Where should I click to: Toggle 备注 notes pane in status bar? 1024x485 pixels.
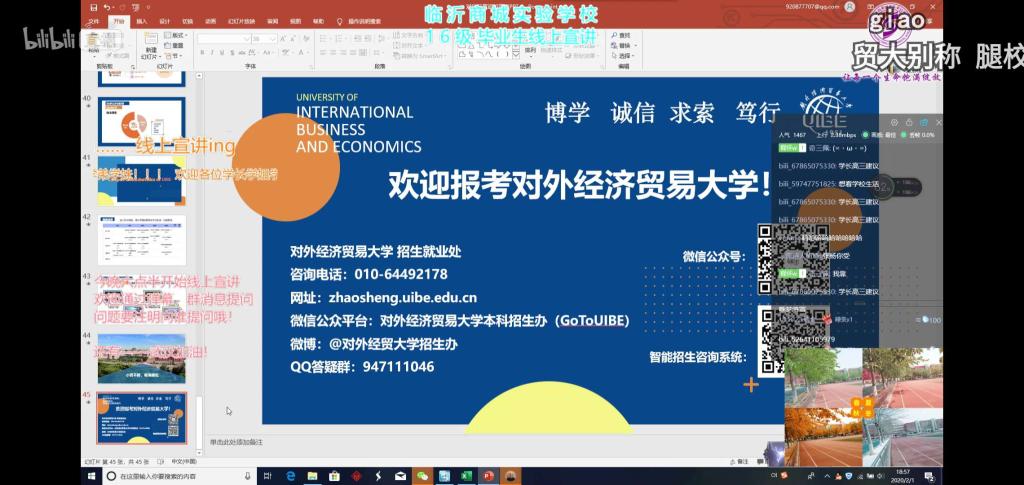739,462
